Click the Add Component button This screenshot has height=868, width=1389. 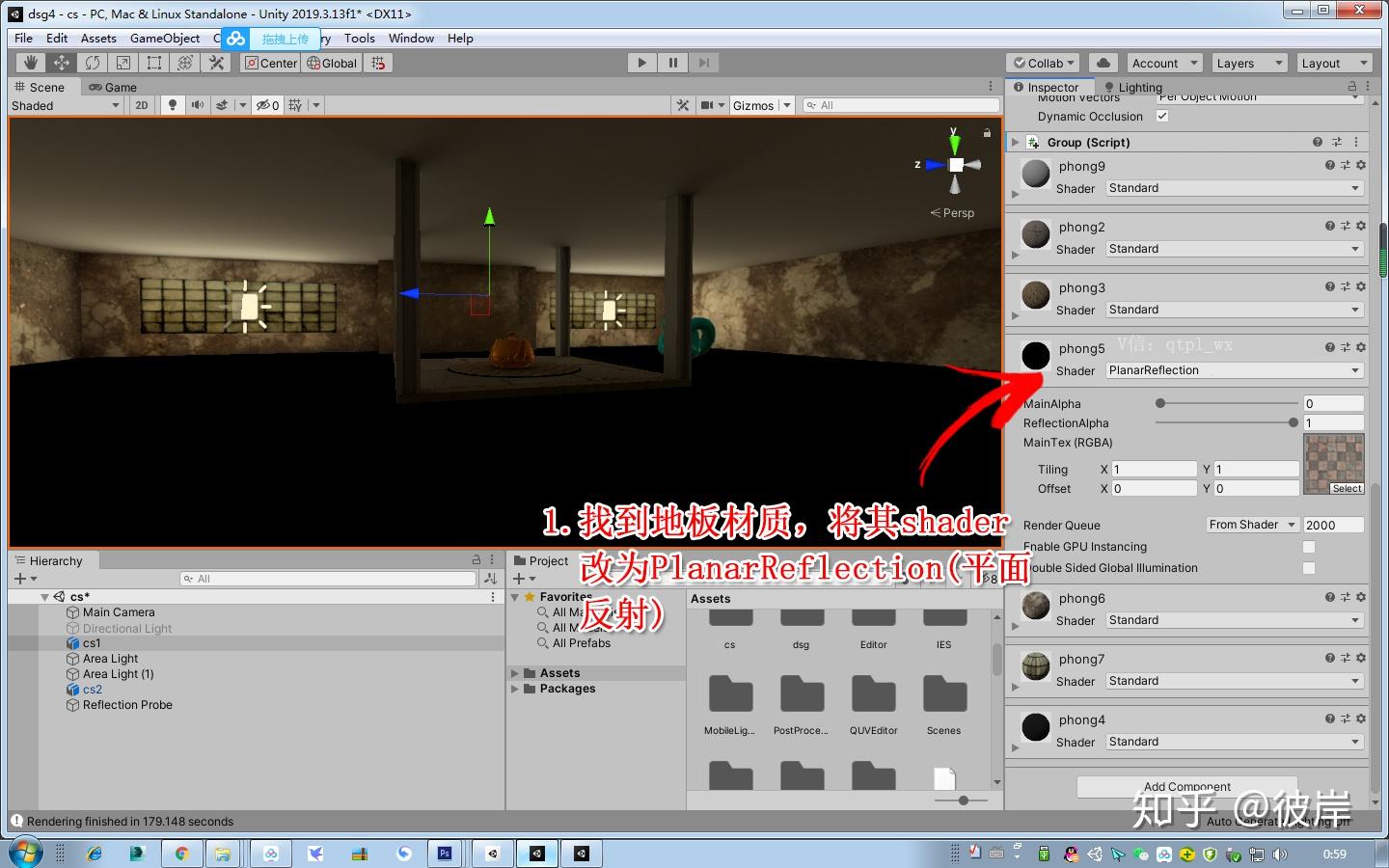1186,786
